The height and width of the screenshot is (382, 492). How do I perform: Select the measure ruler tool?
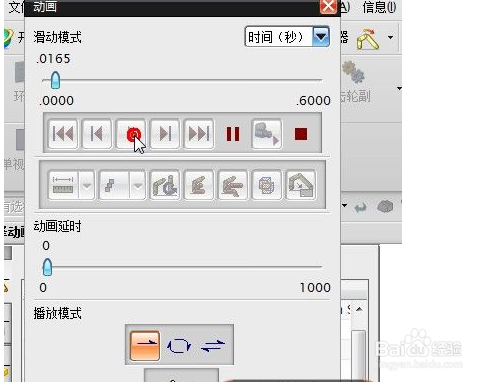point(63,185)
